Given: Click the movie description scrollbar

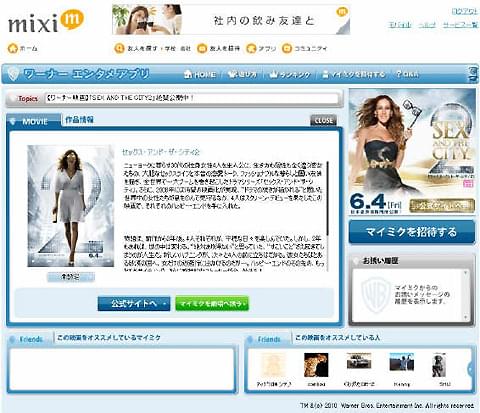Looking at the screenshot, I should (x=328, y=198).
